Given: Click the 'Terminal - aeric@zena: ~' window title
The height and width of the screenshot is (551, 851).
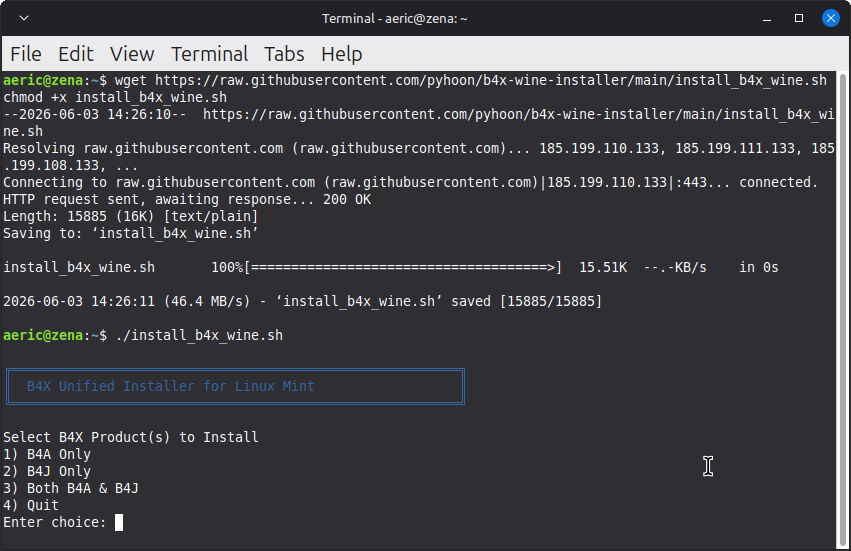Looking at the screenshot, I should tap(395, 18).
